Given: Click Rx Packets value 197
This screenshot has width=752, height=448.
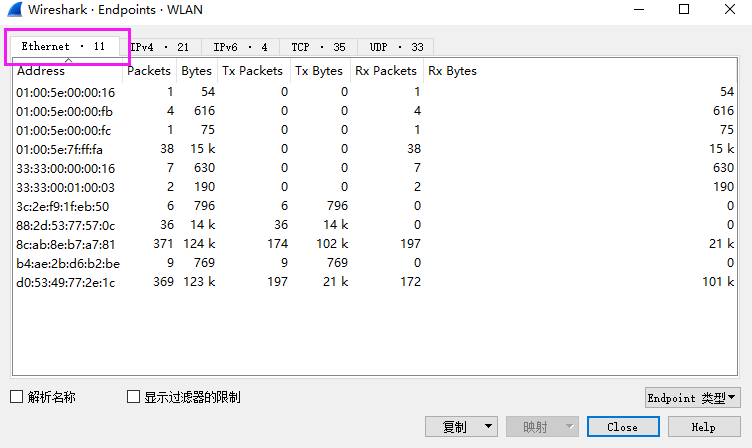Looking at the screenshot, I should click(411, 244).
